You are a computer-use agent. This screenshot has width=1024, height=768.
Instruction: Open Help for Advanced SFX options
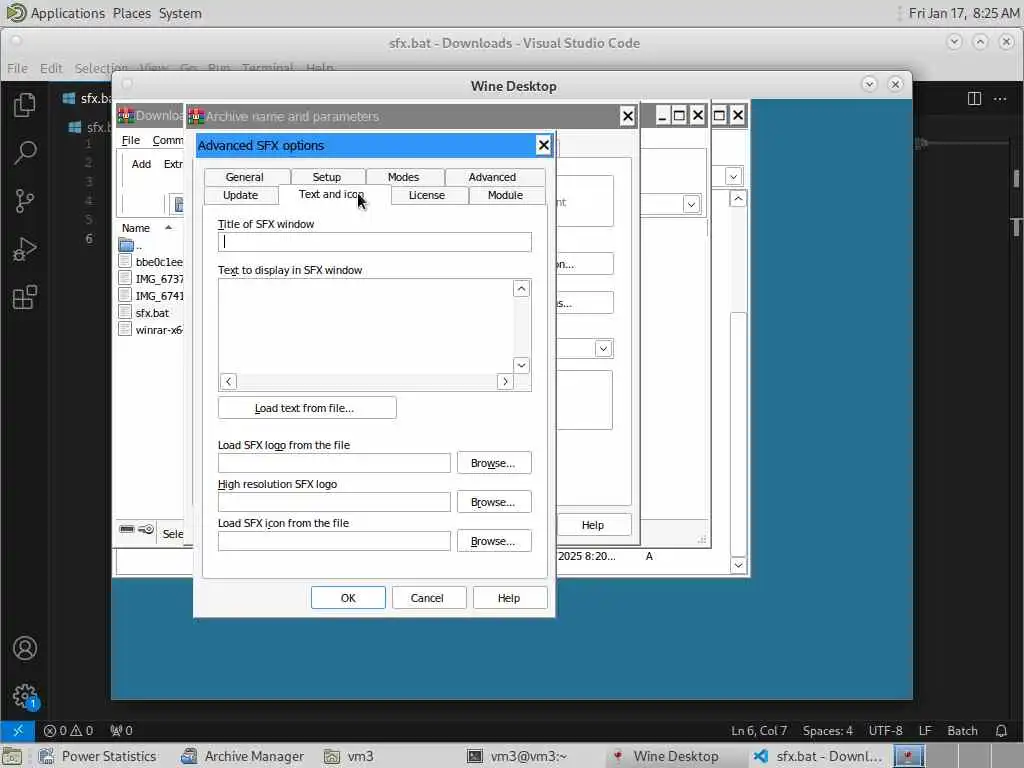tap(509, 598)
